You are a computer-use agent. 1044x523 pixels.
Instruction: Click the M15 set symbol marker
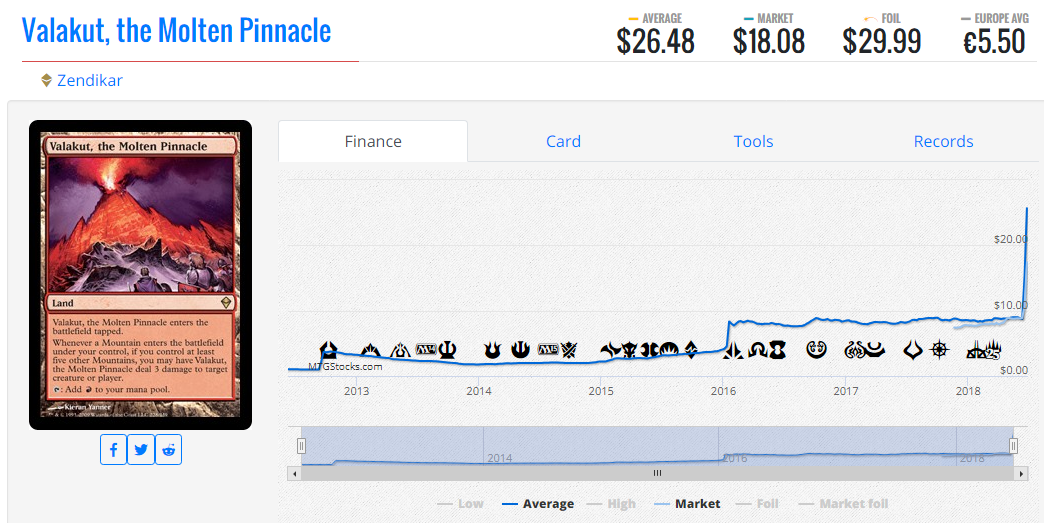(x=547, y=349)
